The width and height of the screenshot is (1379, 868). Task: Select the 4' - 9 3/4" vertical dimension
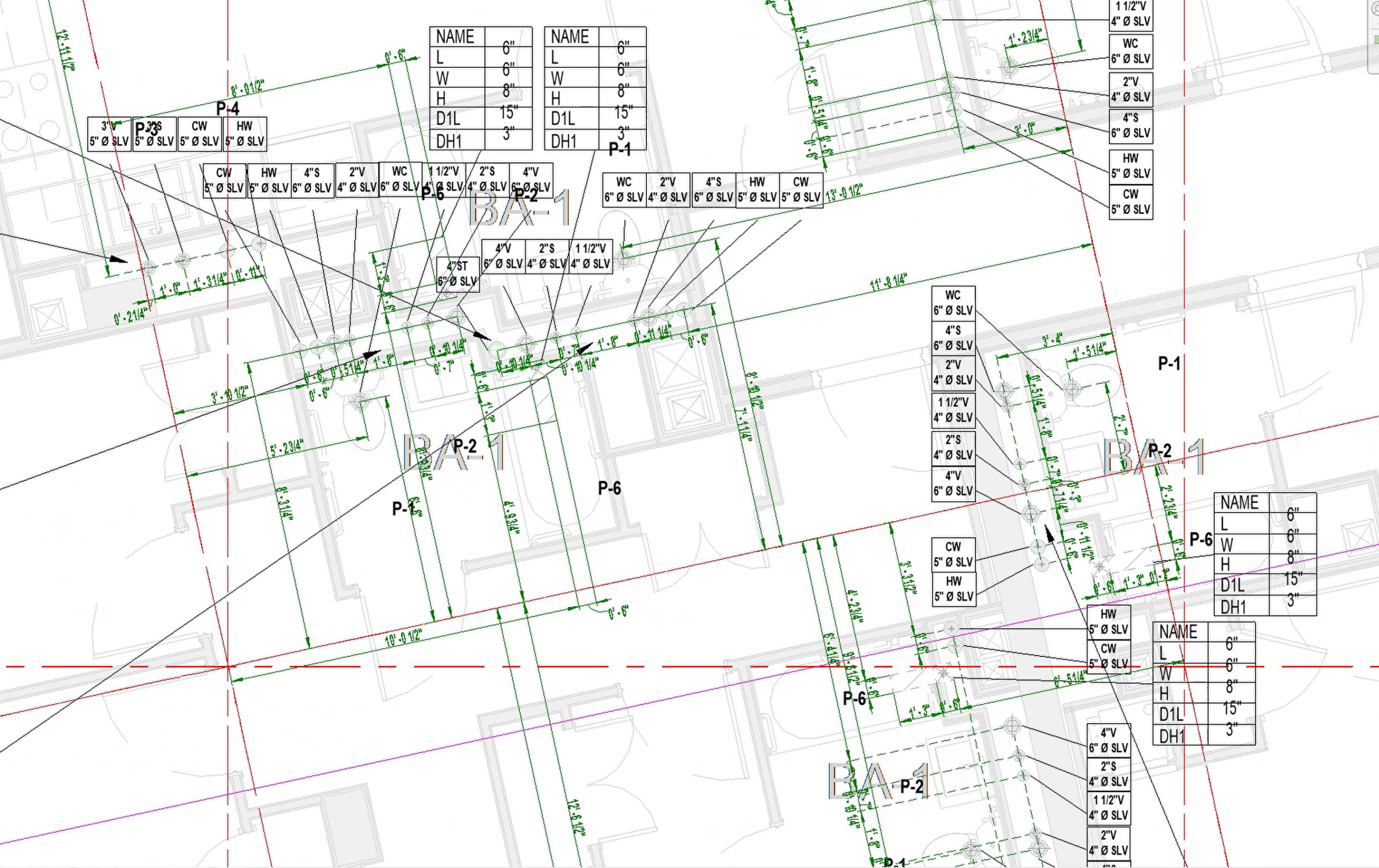point(511,517)
